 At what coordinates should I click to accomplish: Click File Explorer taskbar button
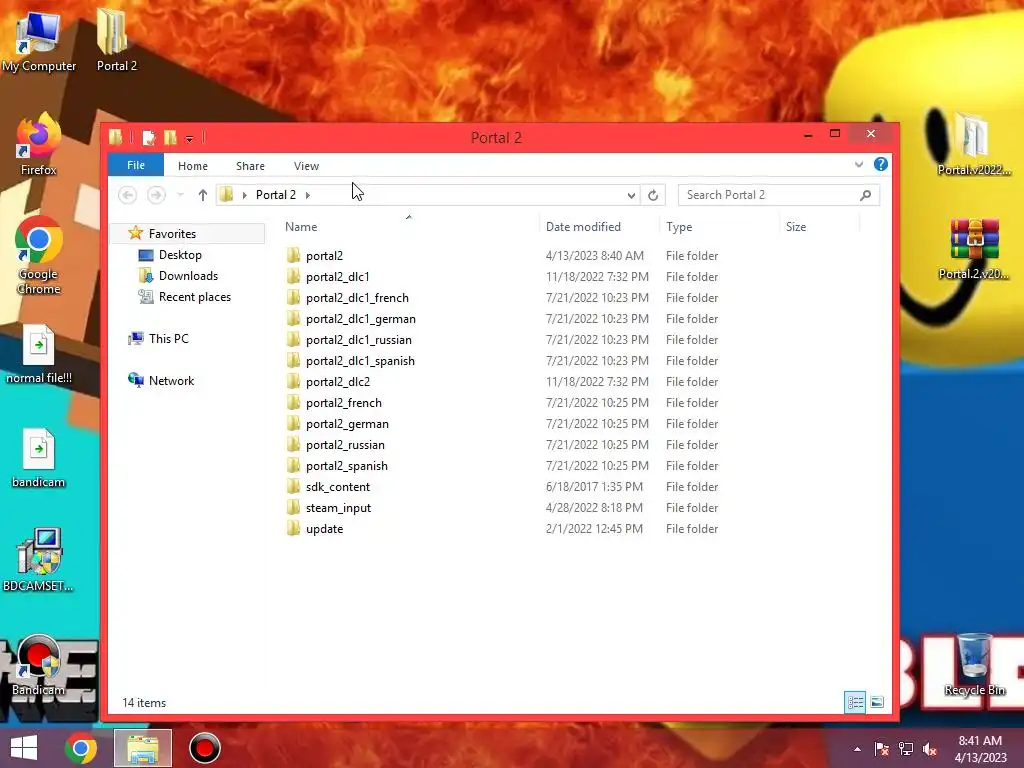pos(143,748)
